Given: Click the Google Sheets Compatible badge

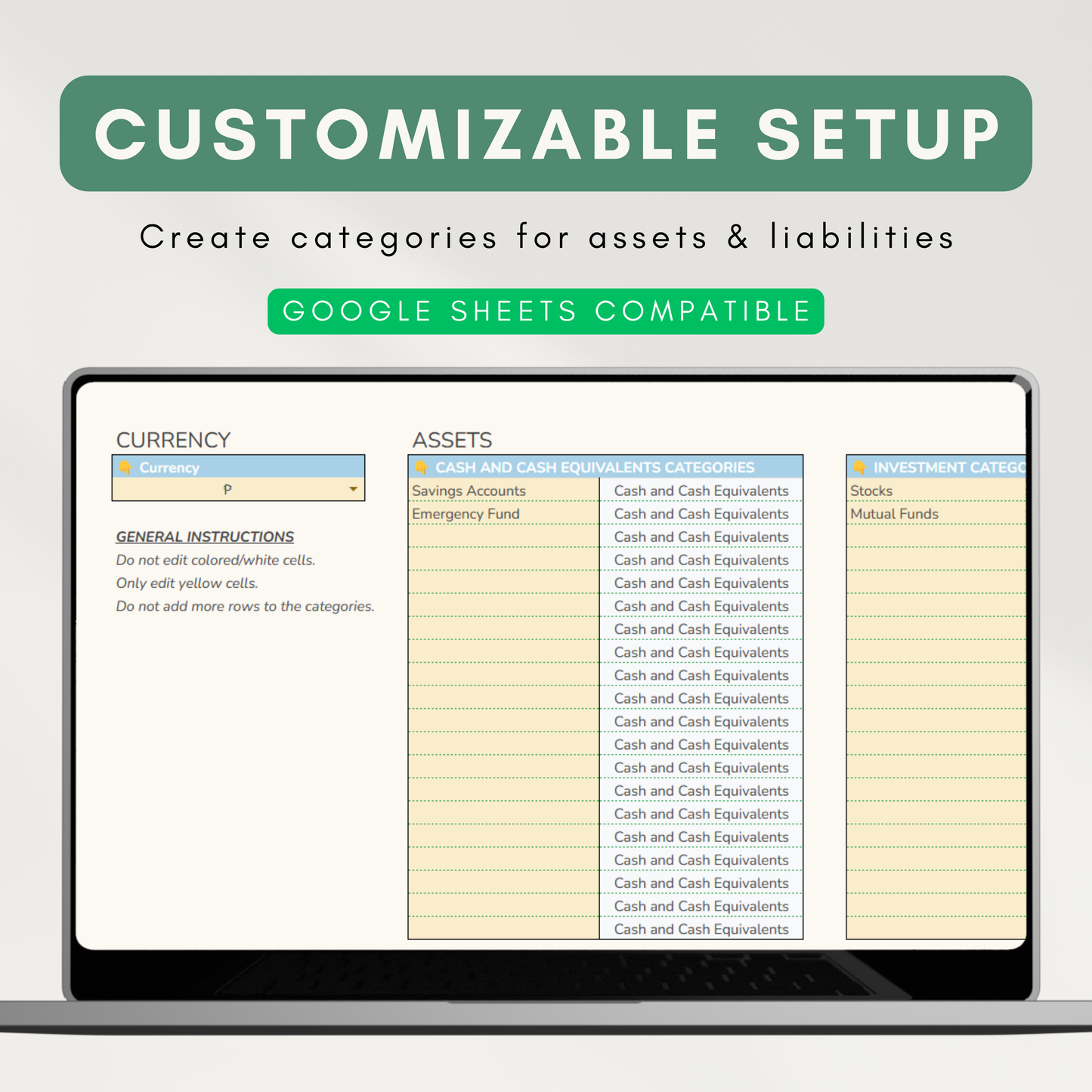Looking at the screenshot, I should pos(546,311).
